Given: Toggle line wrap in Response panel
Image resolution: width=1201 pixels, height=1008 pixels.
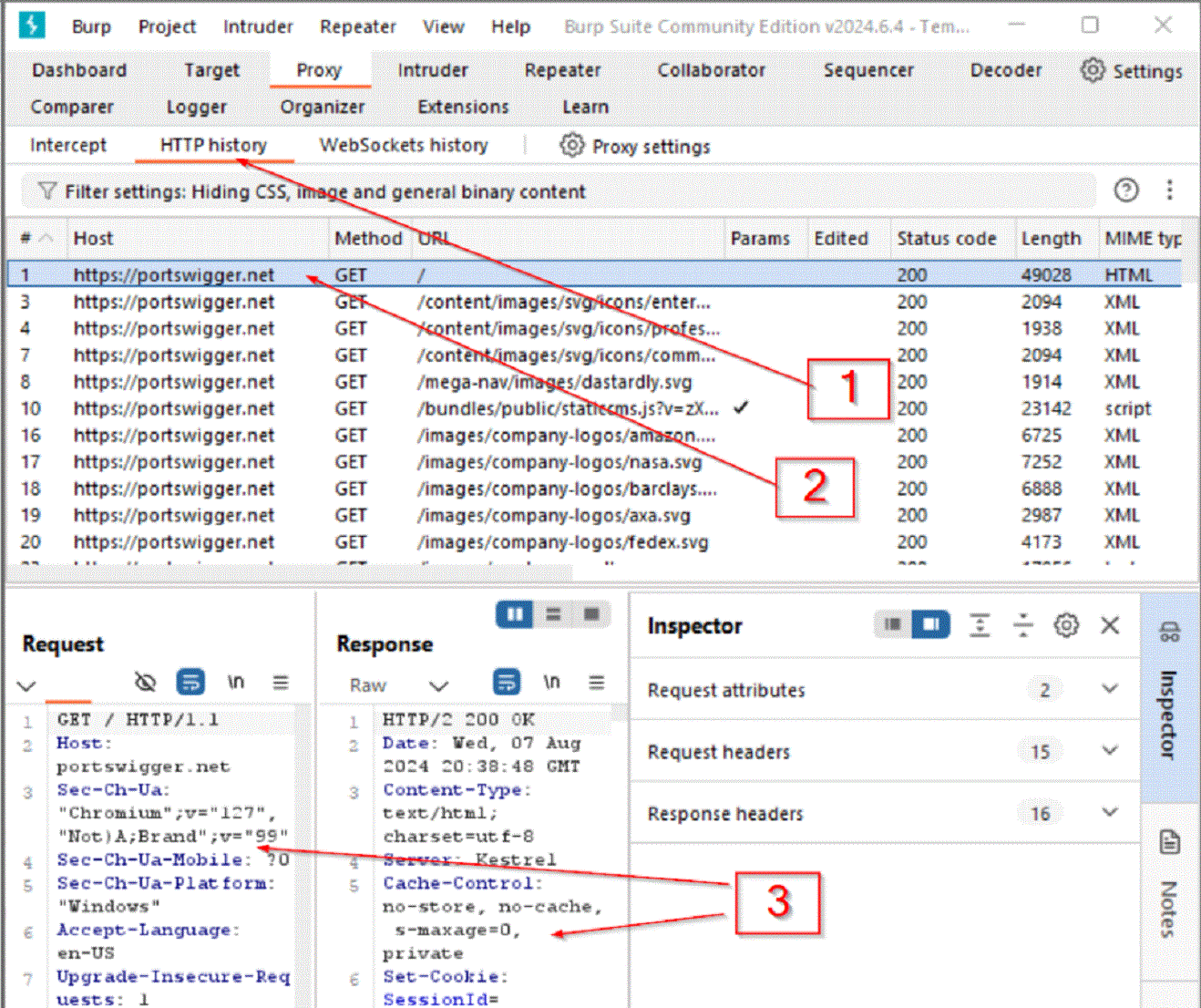Looking at the screenshot, I should click(507, 682).
